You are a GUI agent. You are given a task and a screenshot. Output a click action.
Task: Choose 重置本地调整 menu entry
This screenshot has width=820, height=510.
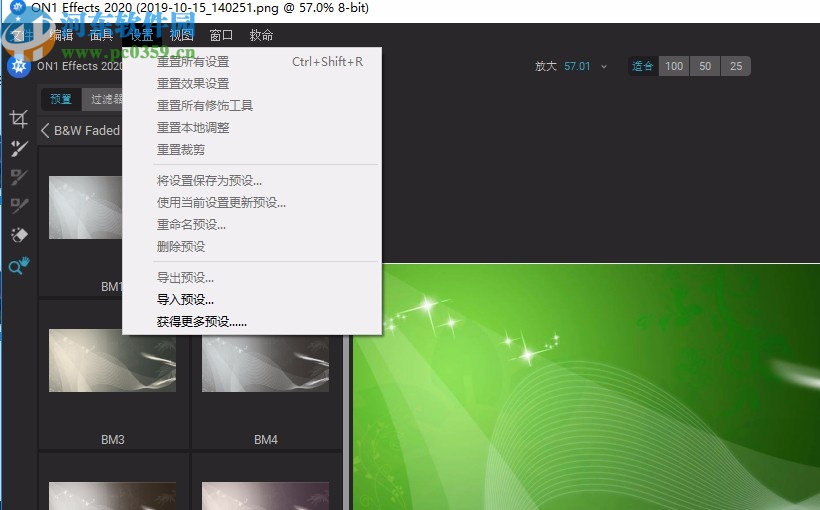pyautogui.click(x=252, y=128)
